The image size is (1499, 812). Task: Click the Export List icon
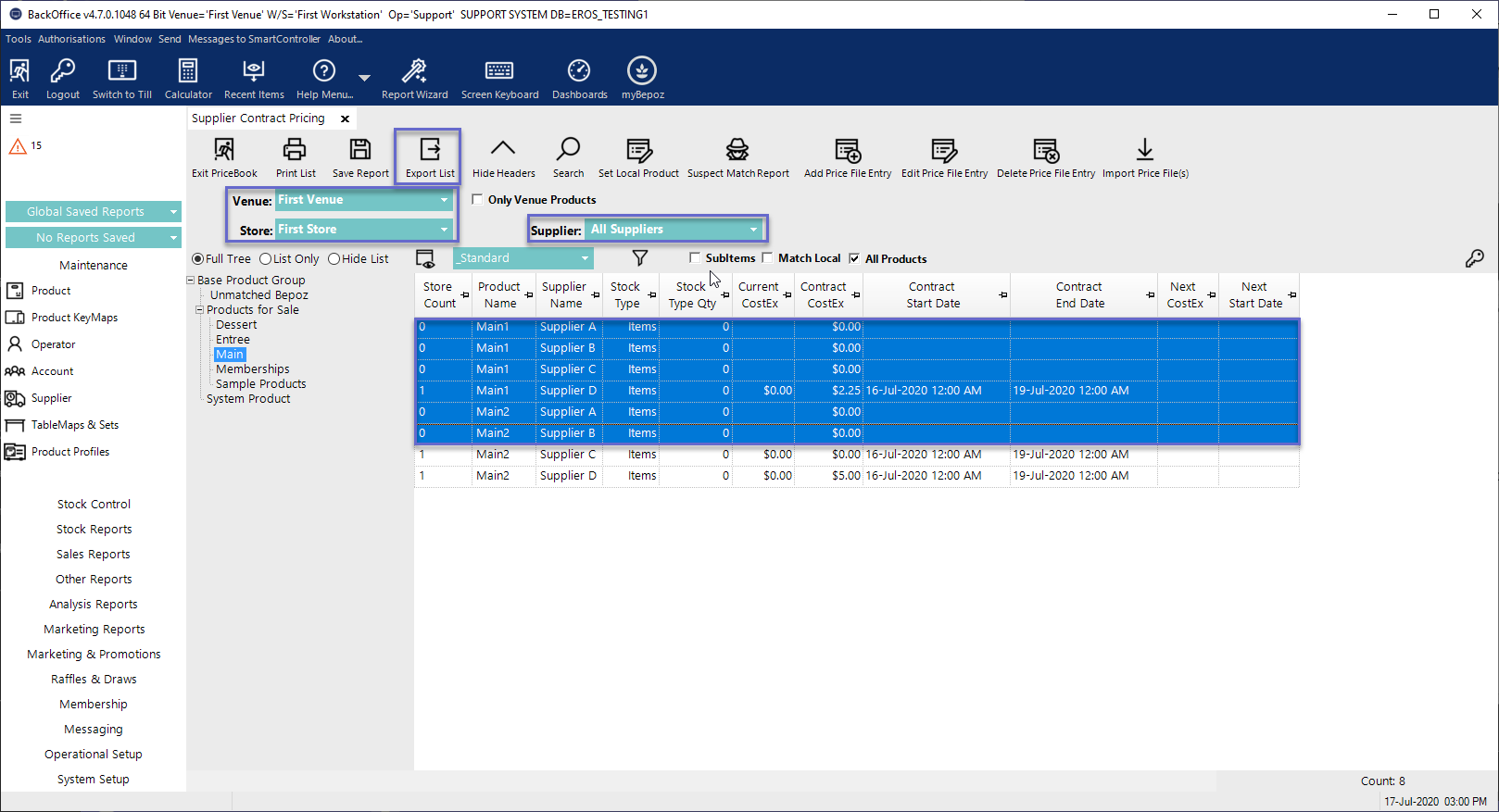click(430, 151)
